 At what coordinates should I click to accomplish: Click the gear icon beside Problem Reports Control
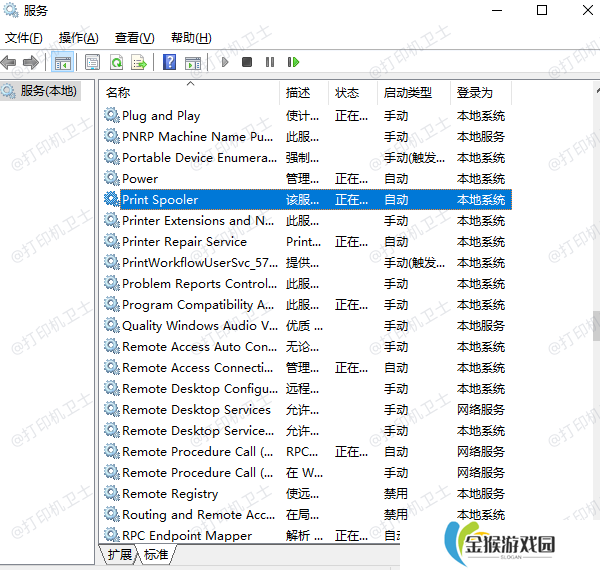coord(112,283)
